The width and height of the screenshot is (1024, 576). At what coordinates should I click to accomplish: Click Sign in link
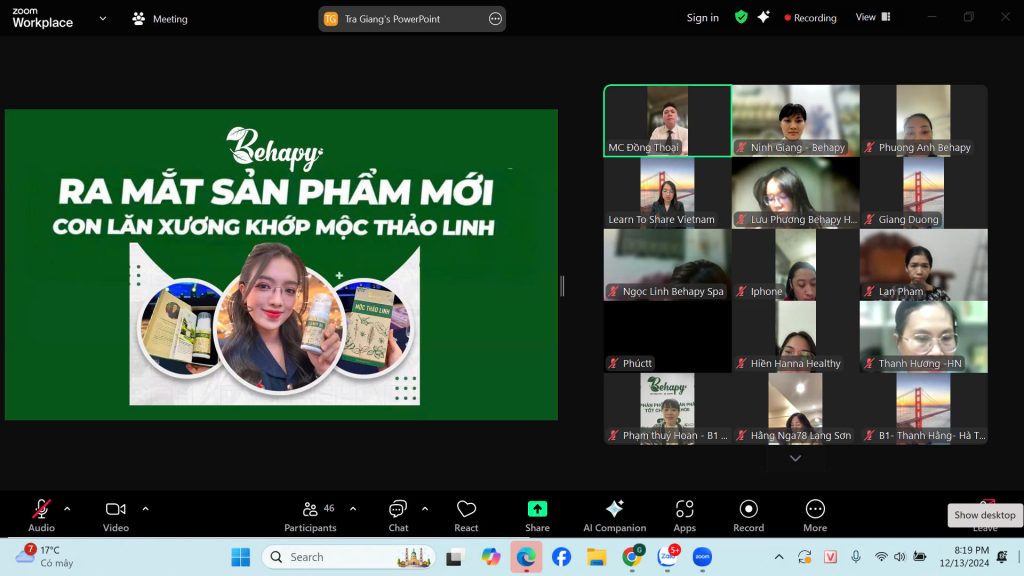[702, 18]
